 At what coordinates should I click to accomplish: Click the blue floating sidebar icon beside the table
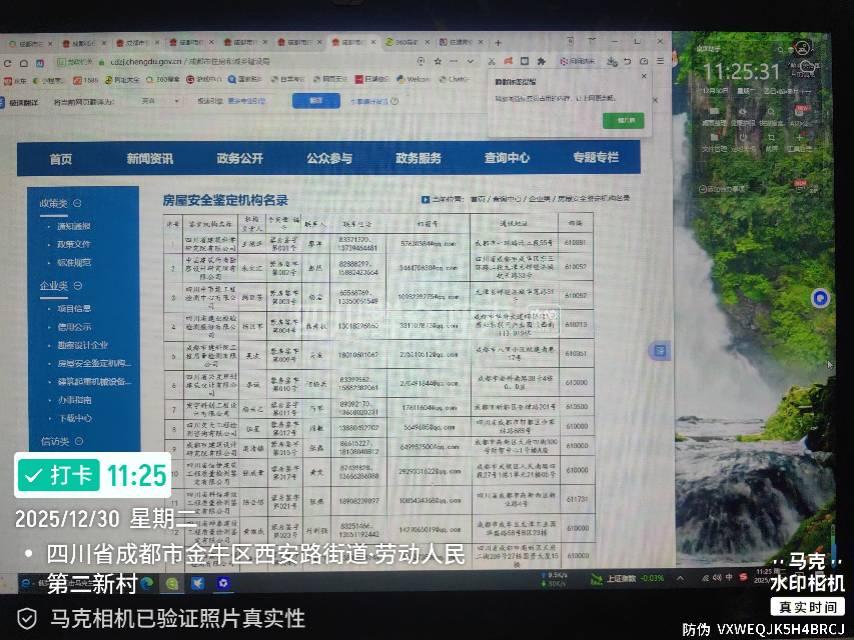659,350
